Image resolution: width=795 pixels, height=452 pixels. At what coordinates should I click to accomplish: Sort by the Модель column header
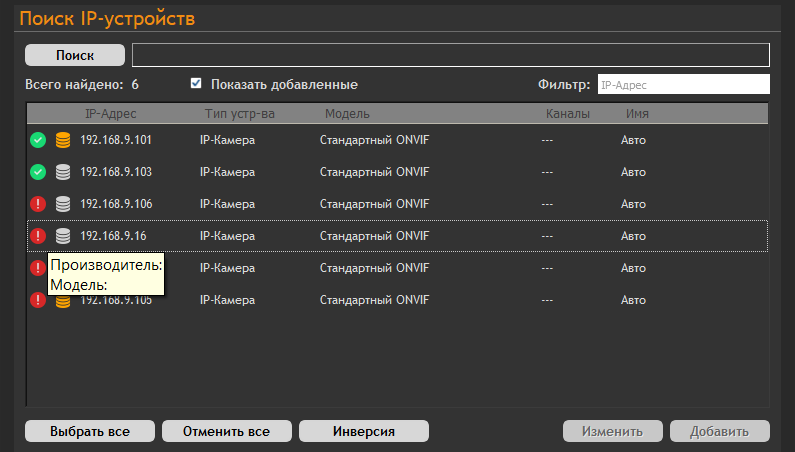(x=347, y=114)
